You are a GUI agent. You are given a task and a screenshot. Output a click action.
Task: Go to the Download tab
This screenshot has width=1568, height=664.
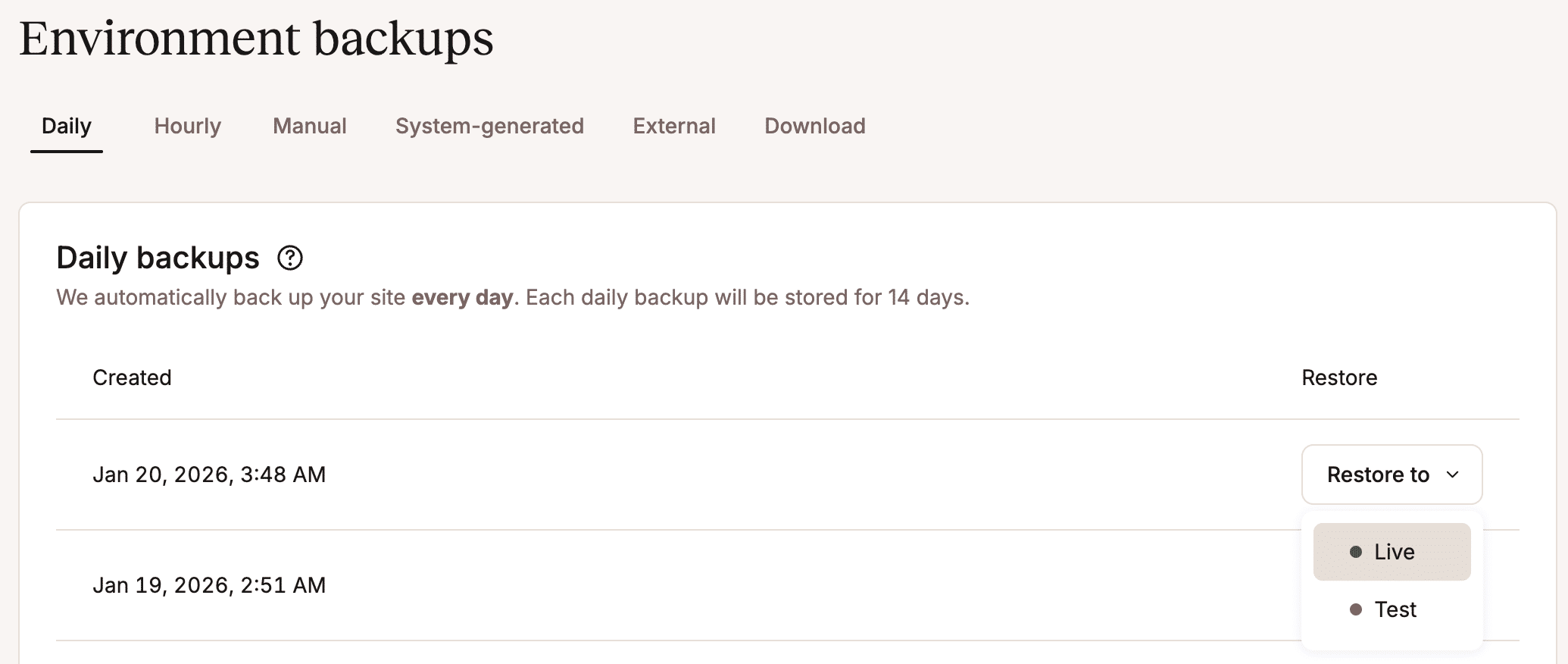[814, 126]
